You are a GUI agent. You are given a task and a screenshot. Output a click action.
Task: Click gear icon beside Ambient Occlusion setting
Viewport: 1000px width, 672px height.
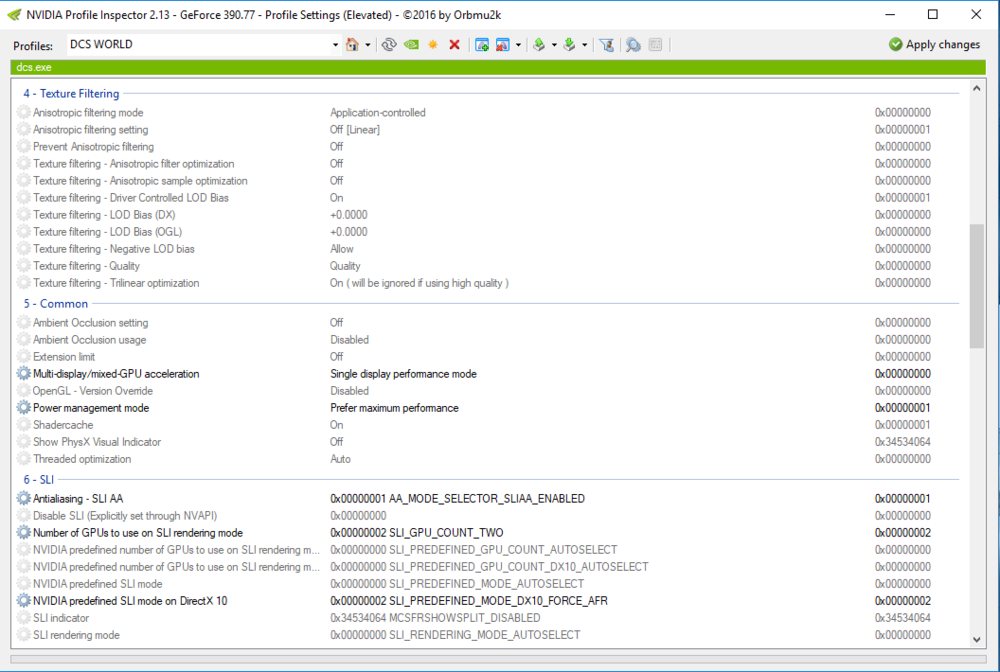pyautogui.click(x=24, y=323)
